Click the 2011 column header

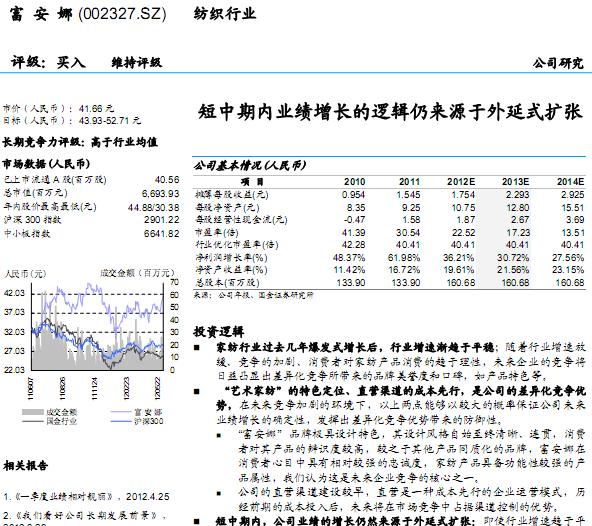(x=410, y=182)
